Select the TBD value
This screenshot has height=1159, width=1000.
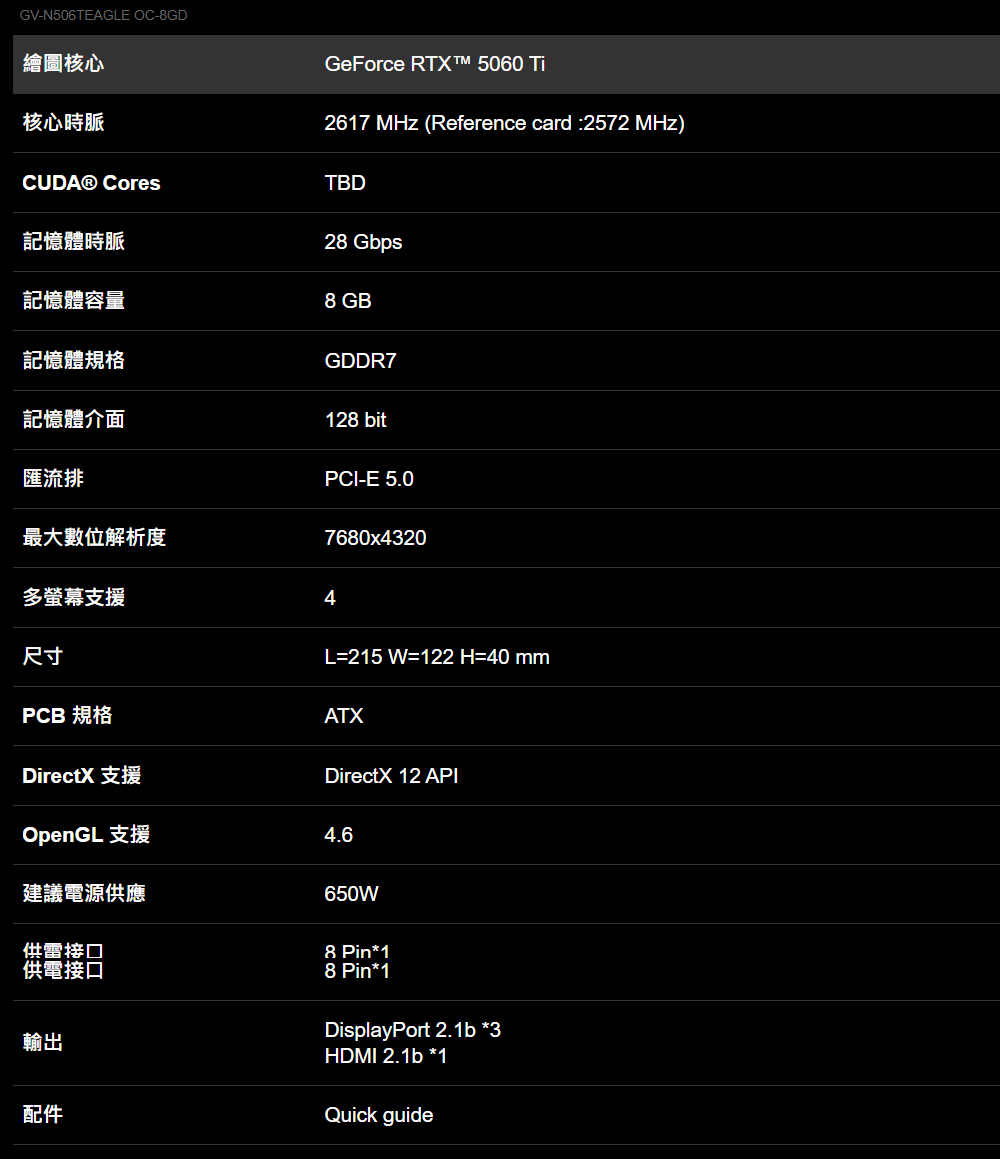point(345,183)
